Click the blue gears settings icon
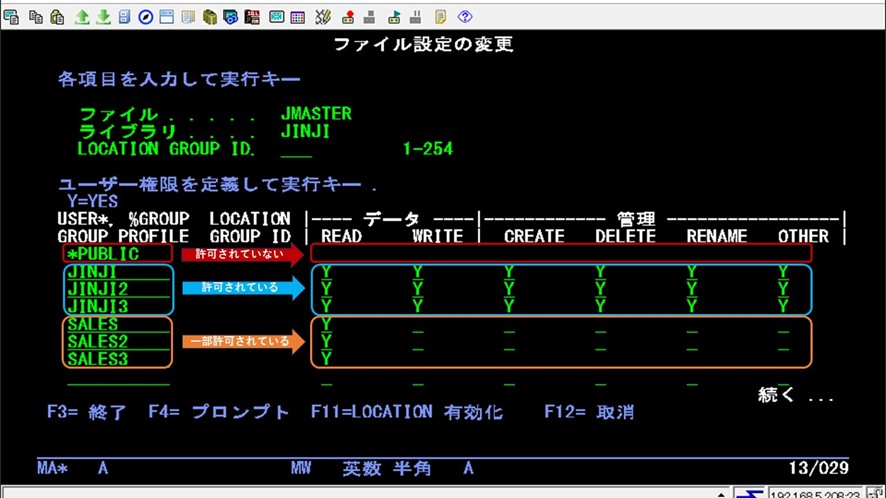 (x=231, y=17)
